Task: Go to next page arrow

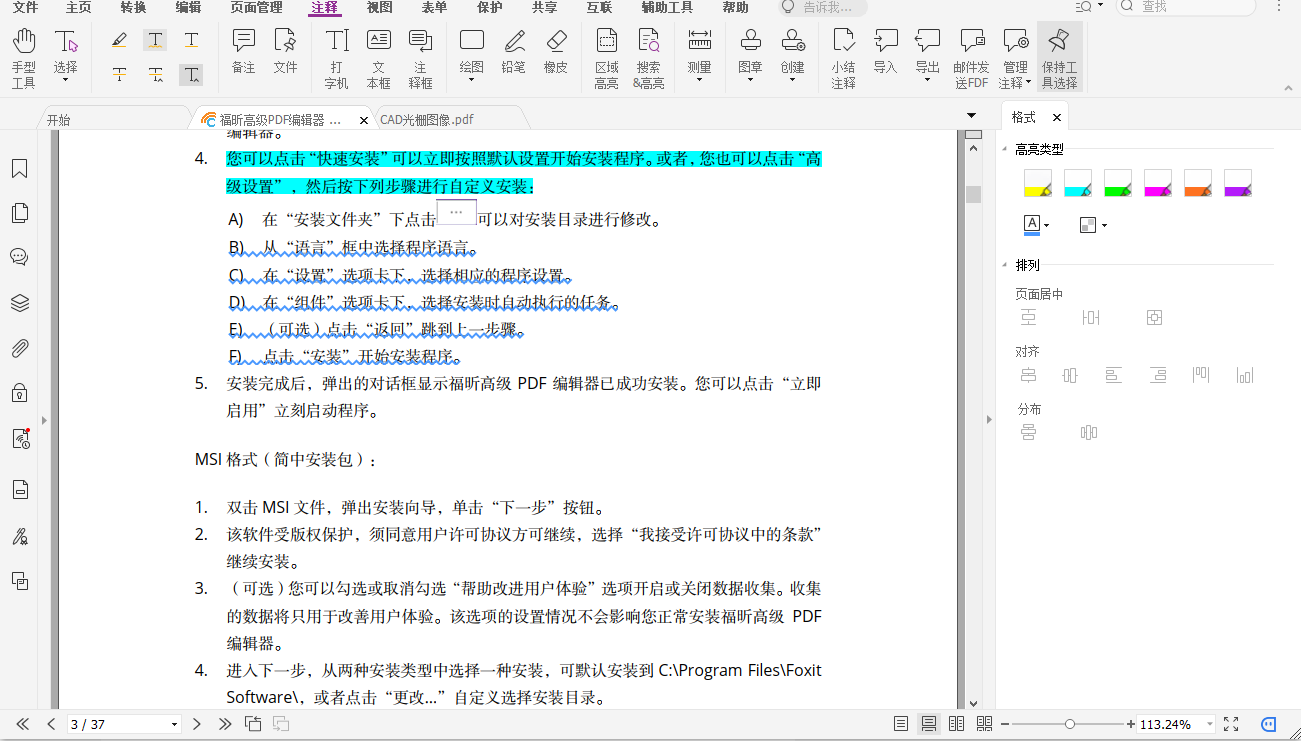Action: 197,724
